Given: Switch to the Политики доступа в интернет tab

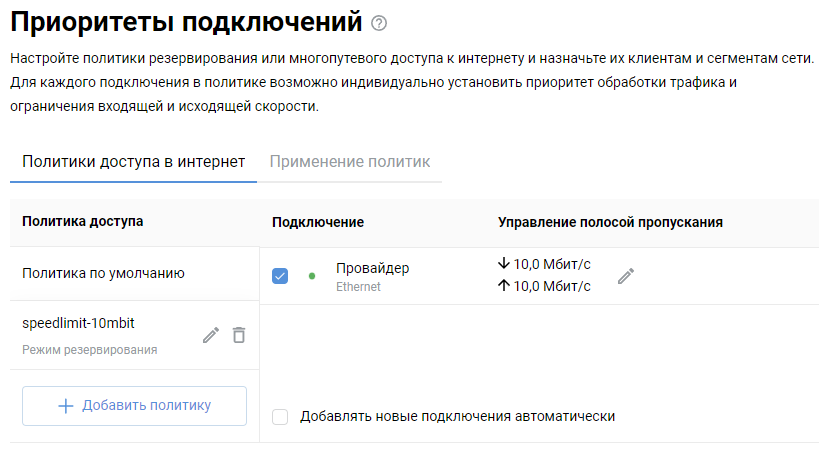Looking at the screenshot, I should (133, 161).
